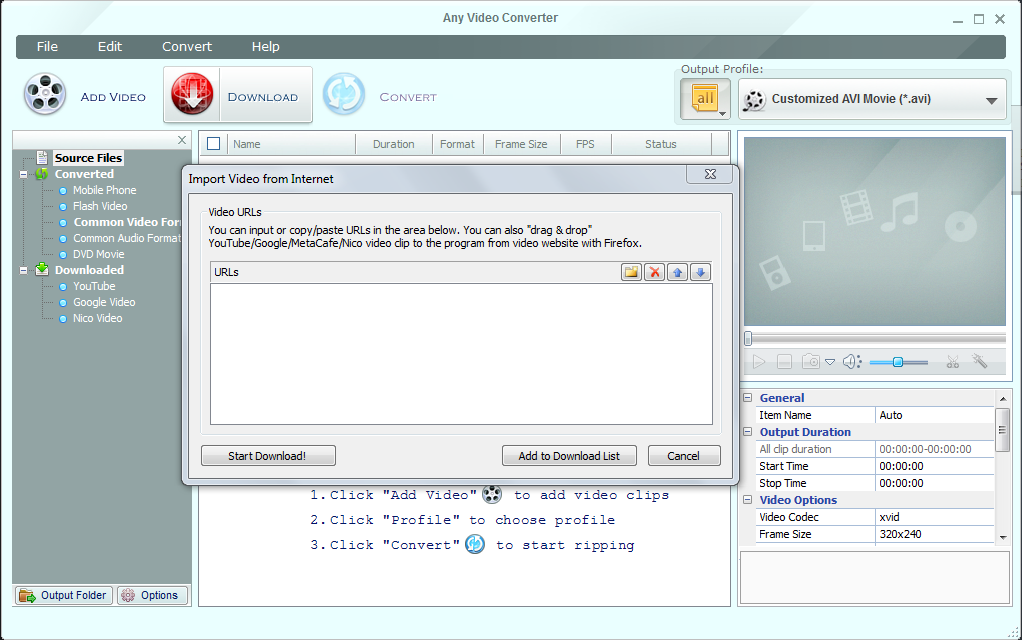Adjust the volume slider handle
Viewport: 1022px width, 640px height.
point(898,362)
